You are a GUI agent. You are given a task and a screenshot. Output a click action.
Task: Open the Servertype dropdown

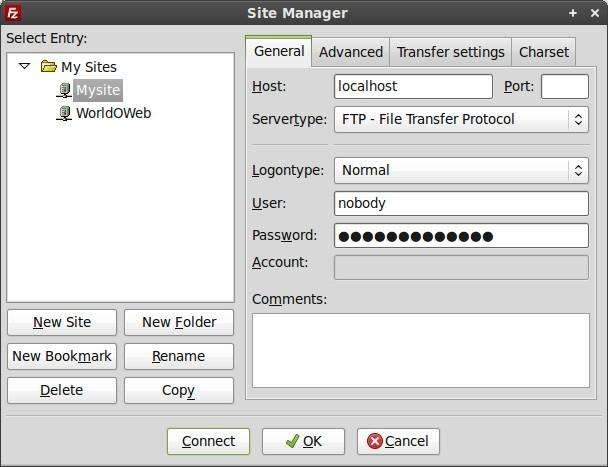[461, 119]
